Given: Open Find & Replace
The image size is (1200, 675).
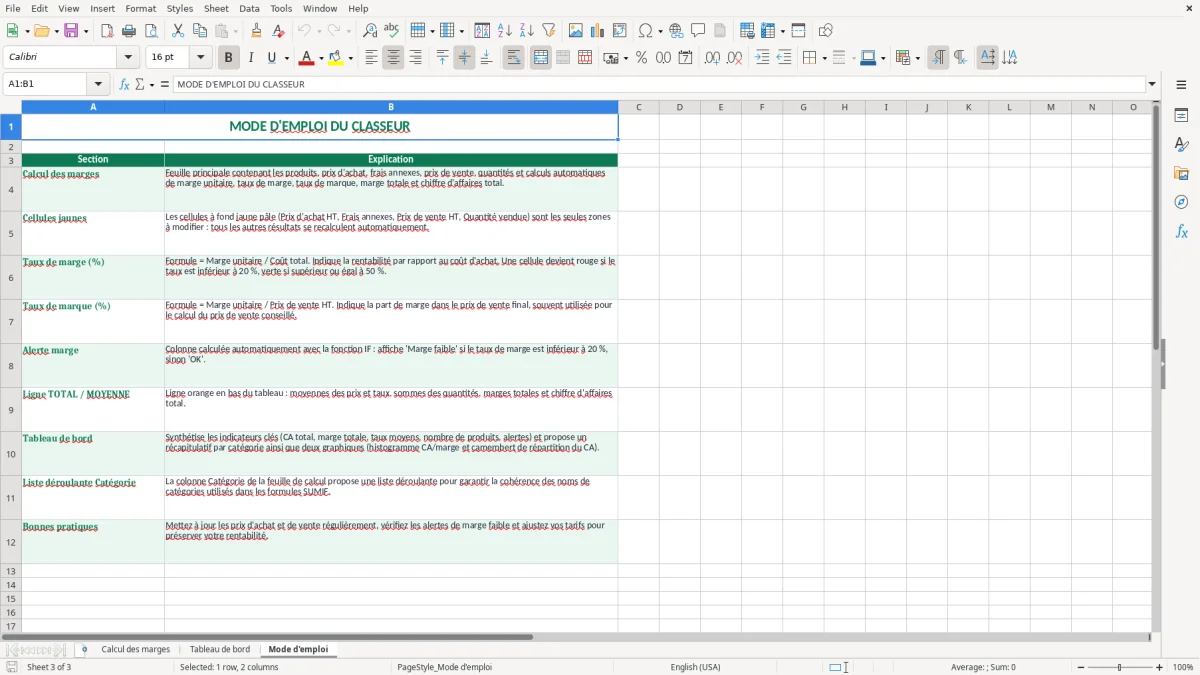Looking at the screenshot, I should pos(370,31).
